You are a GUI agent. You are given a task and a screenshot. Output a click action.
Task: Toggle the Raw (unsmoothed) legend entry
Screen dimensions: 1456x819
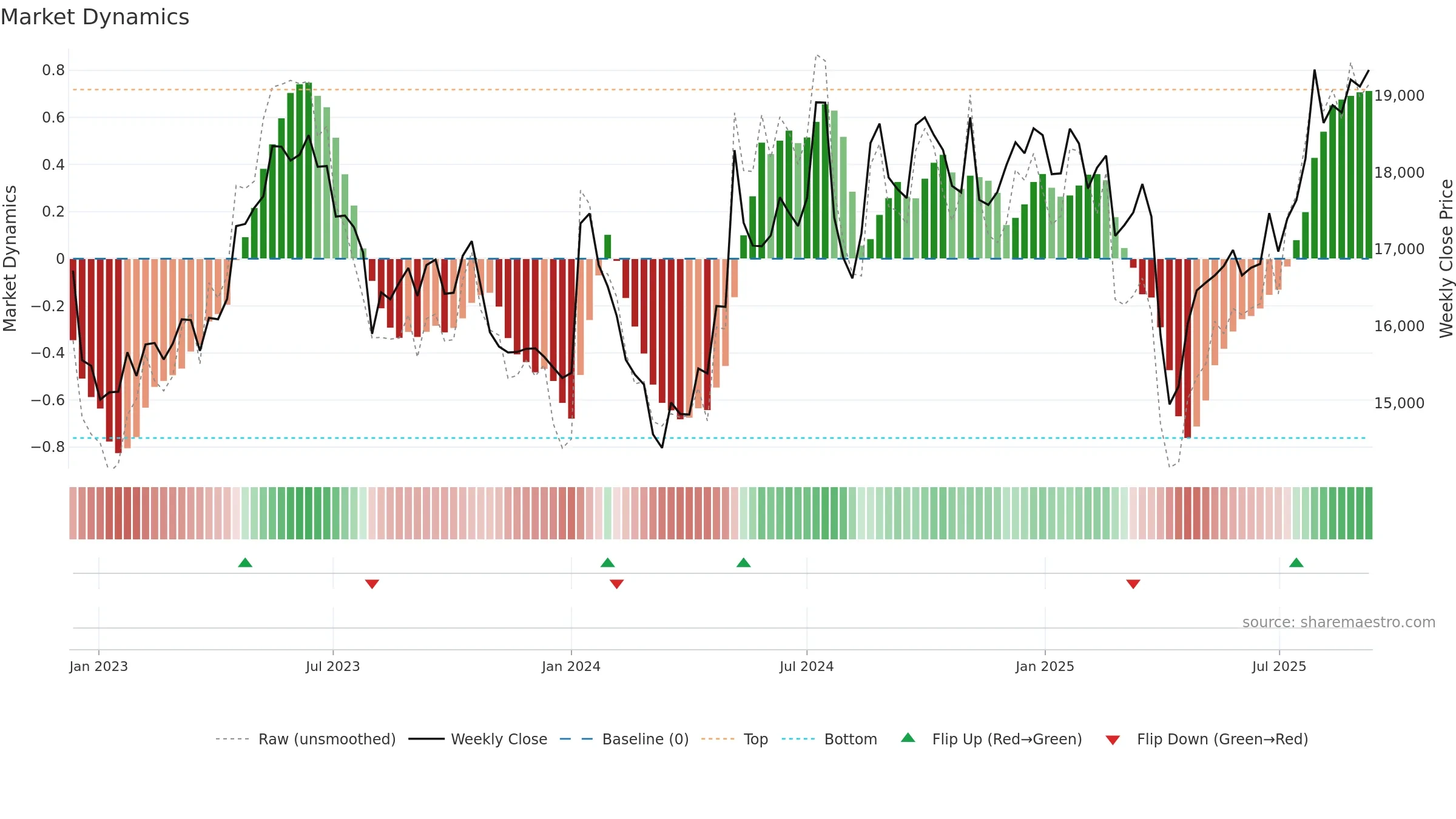306,739
